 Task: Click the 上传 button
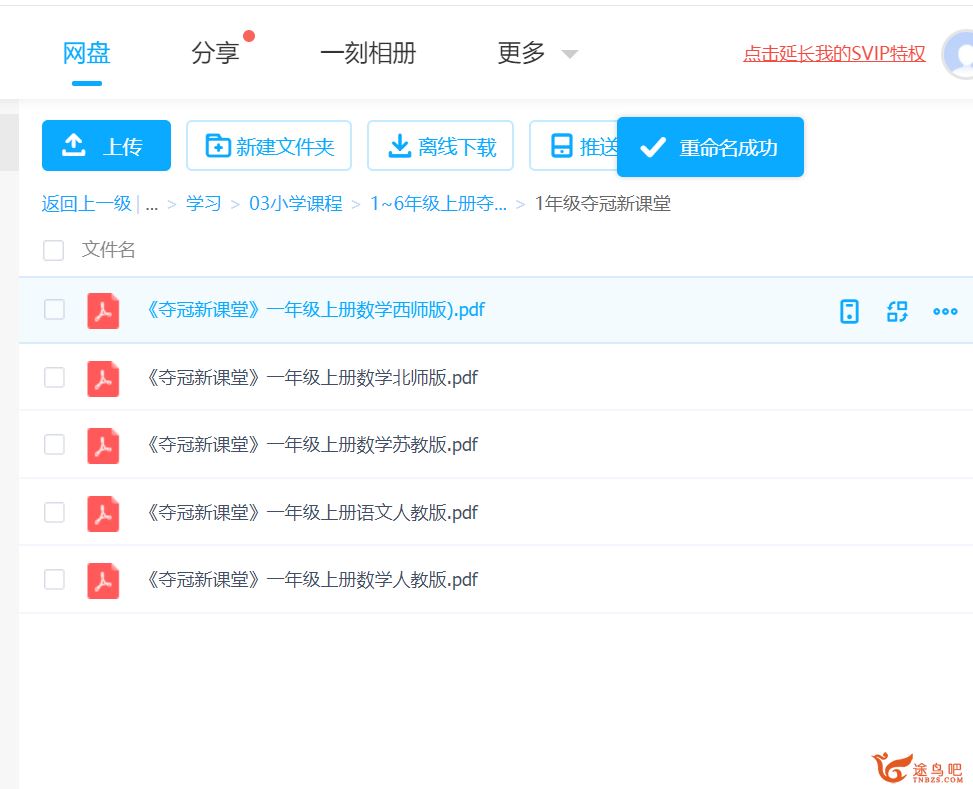(106, 145)
